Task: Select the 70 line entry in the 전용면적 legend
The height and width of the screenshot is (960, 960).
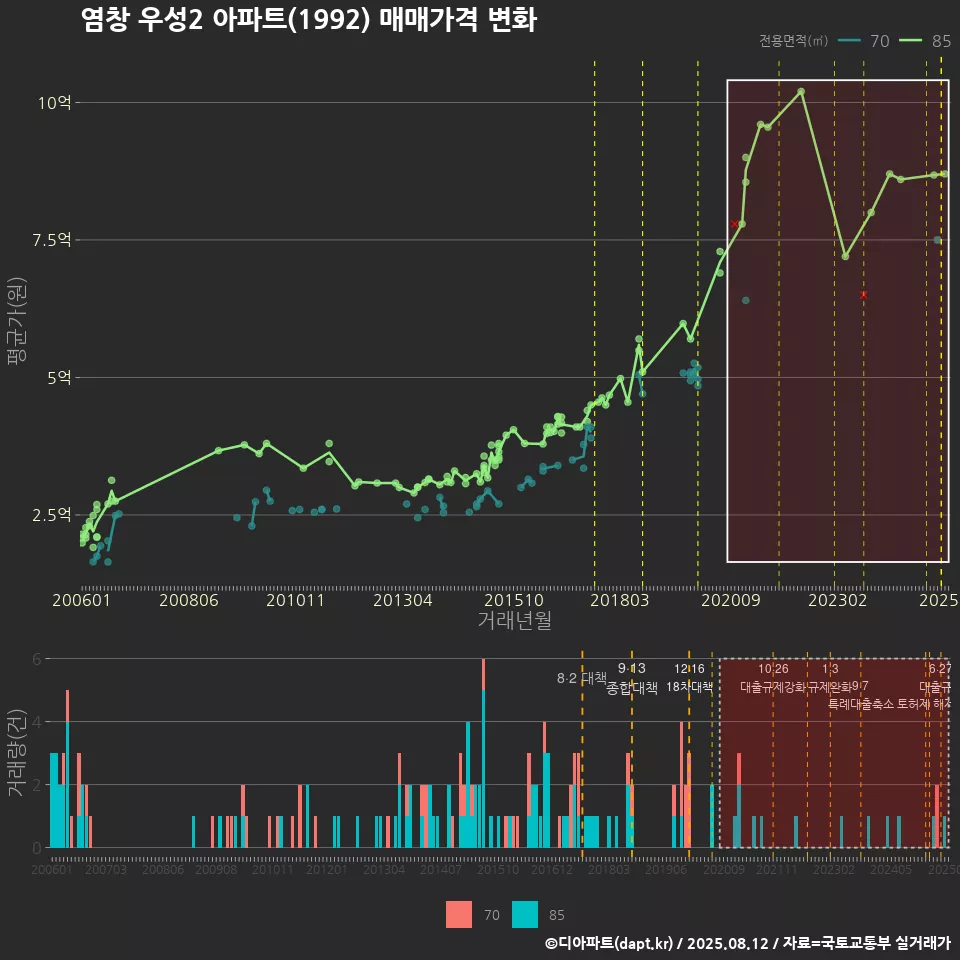Action: point(863,41)
